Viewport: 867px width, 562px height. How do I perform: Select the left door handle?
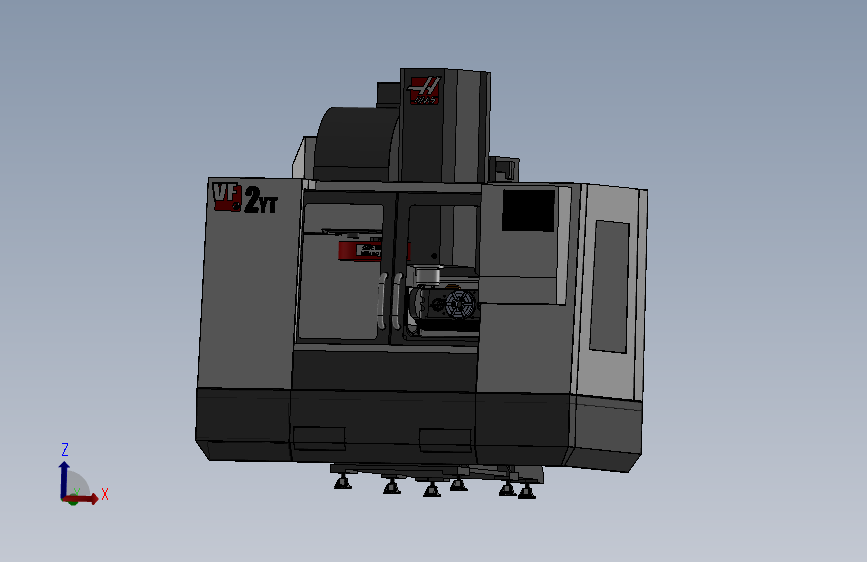383,301
